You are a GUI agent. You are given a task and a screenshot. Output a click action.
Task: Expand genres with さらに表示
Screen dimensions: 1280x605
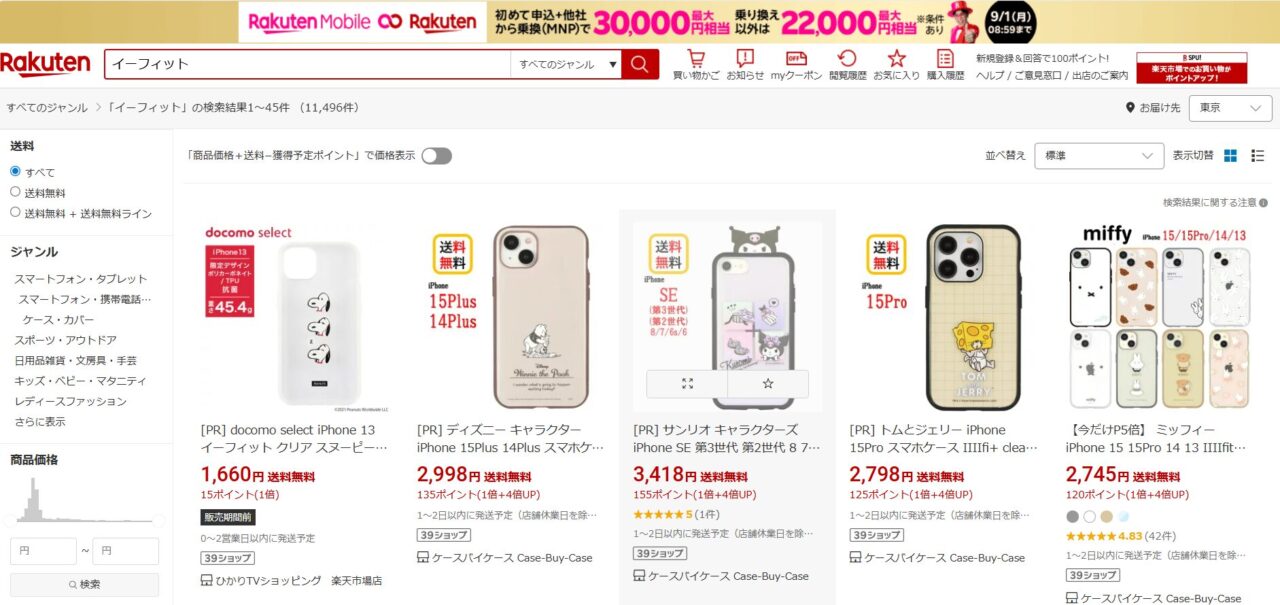point(40,422)
